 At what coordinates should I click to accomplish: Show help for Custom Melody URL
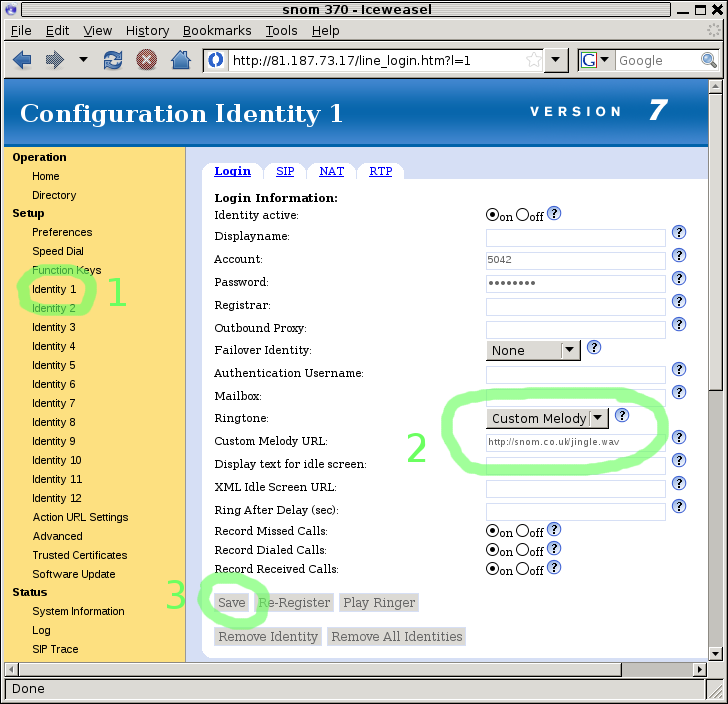(x=679, y=437)
